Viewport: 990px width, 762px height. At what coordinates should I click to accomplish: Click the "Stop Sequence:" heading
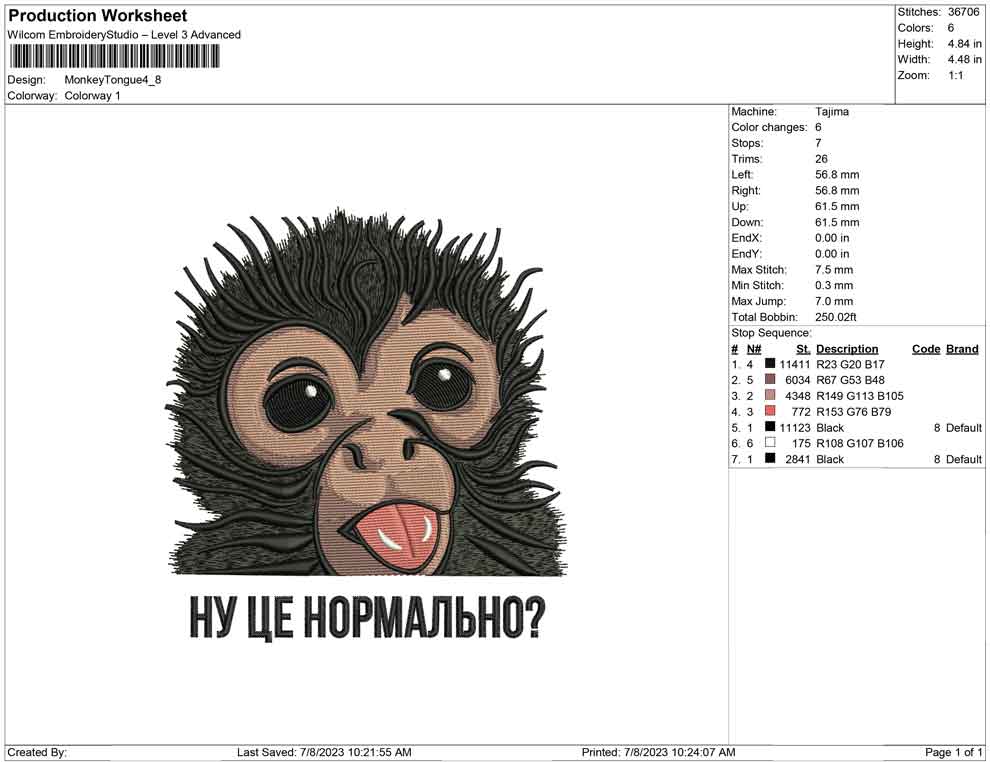click(x=772, y=333)
